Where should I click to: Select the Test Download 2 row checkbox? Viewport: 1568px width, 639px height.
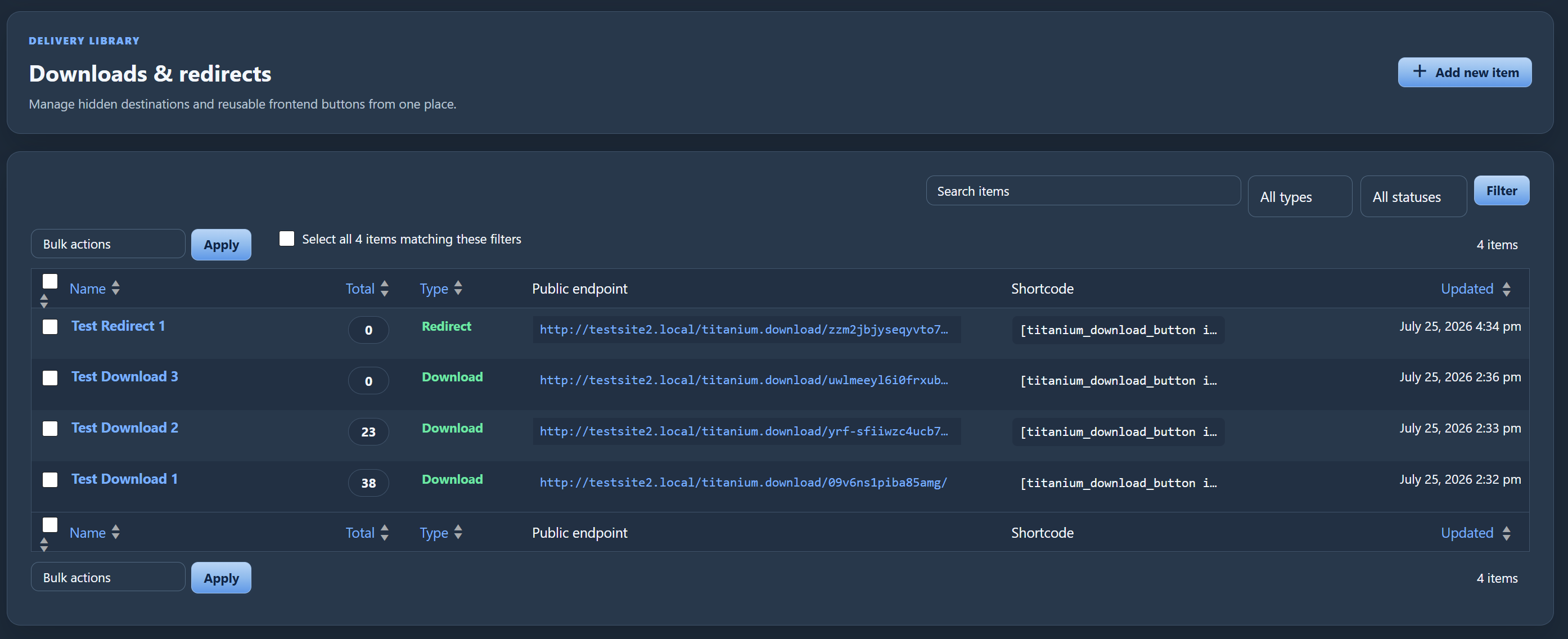point(50,429)
